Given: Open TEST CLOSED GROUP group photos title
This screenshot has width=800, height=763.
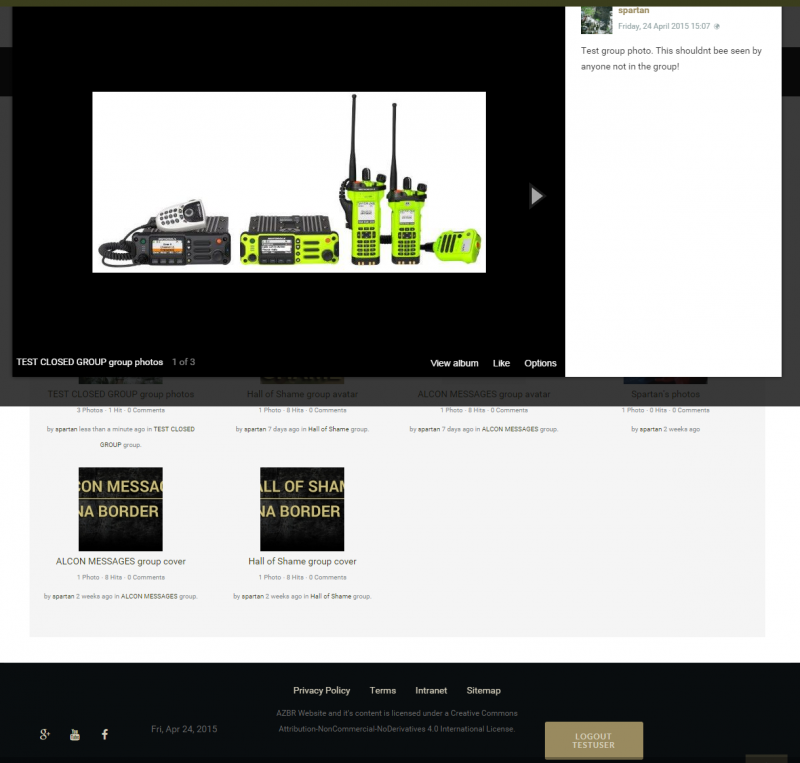Looking at the screenshot, I should 90,362.
